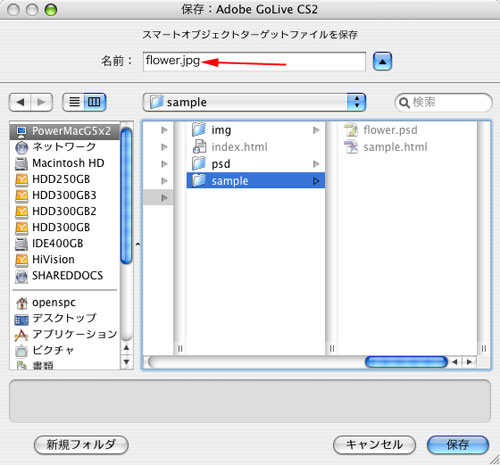Go to デスクトップ desktop folder
The image size is (500, 465).
65,318
